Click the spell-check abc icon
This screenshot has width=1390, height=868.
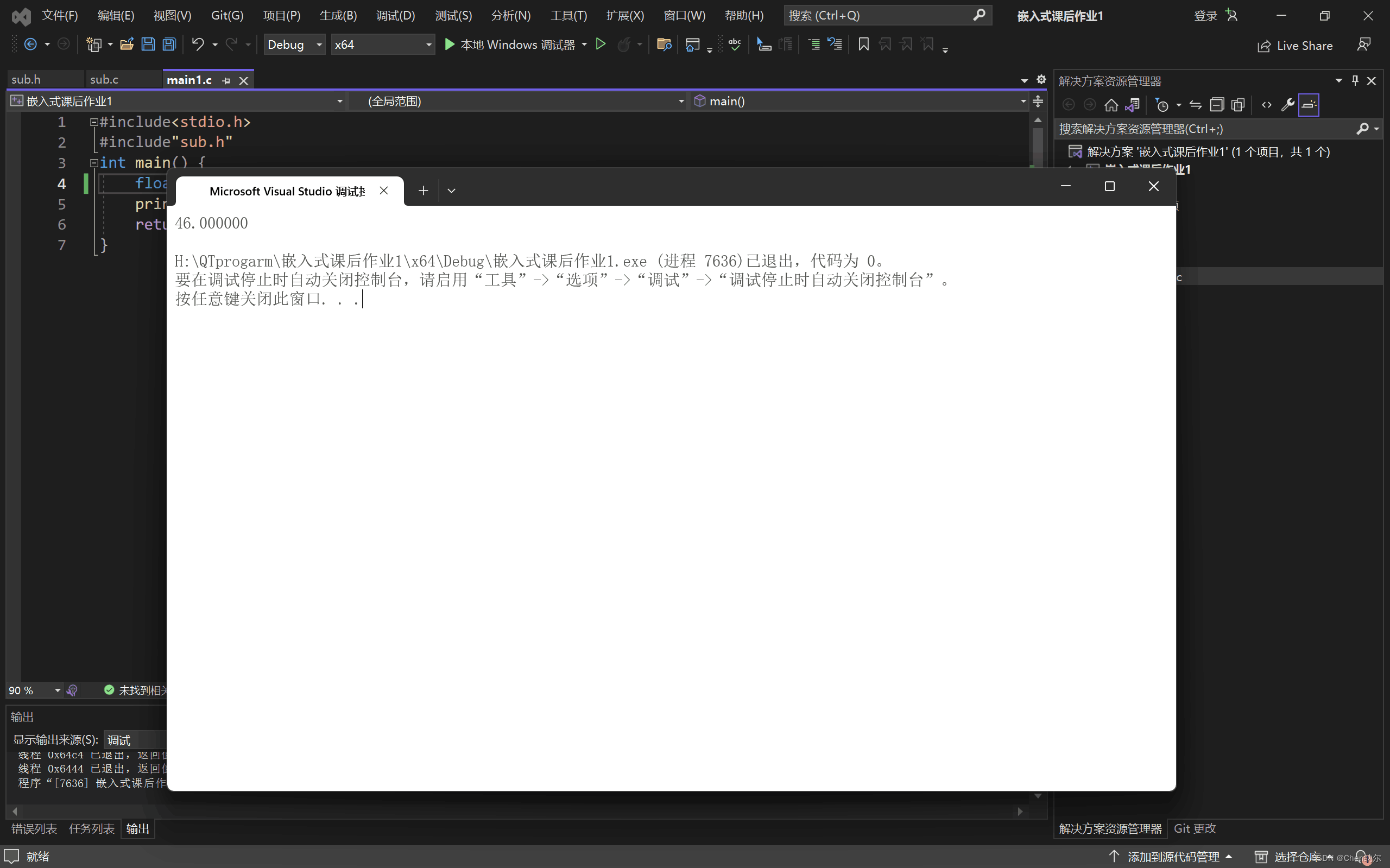click(x=734, y=44)
